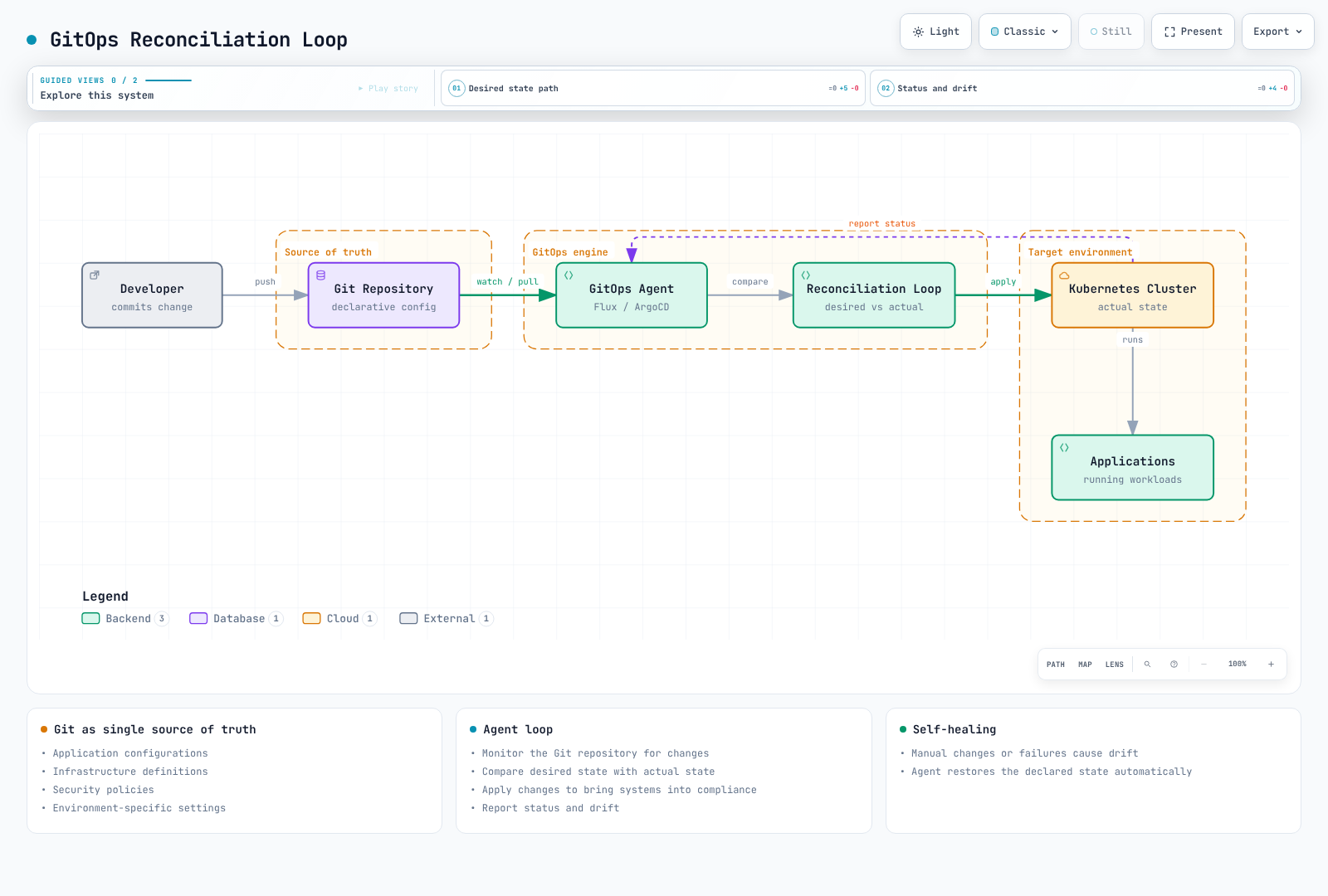The width and height of the screenshot is (1328, 896).
Task: Activate LENS mode
Action: coord(1115,665)
